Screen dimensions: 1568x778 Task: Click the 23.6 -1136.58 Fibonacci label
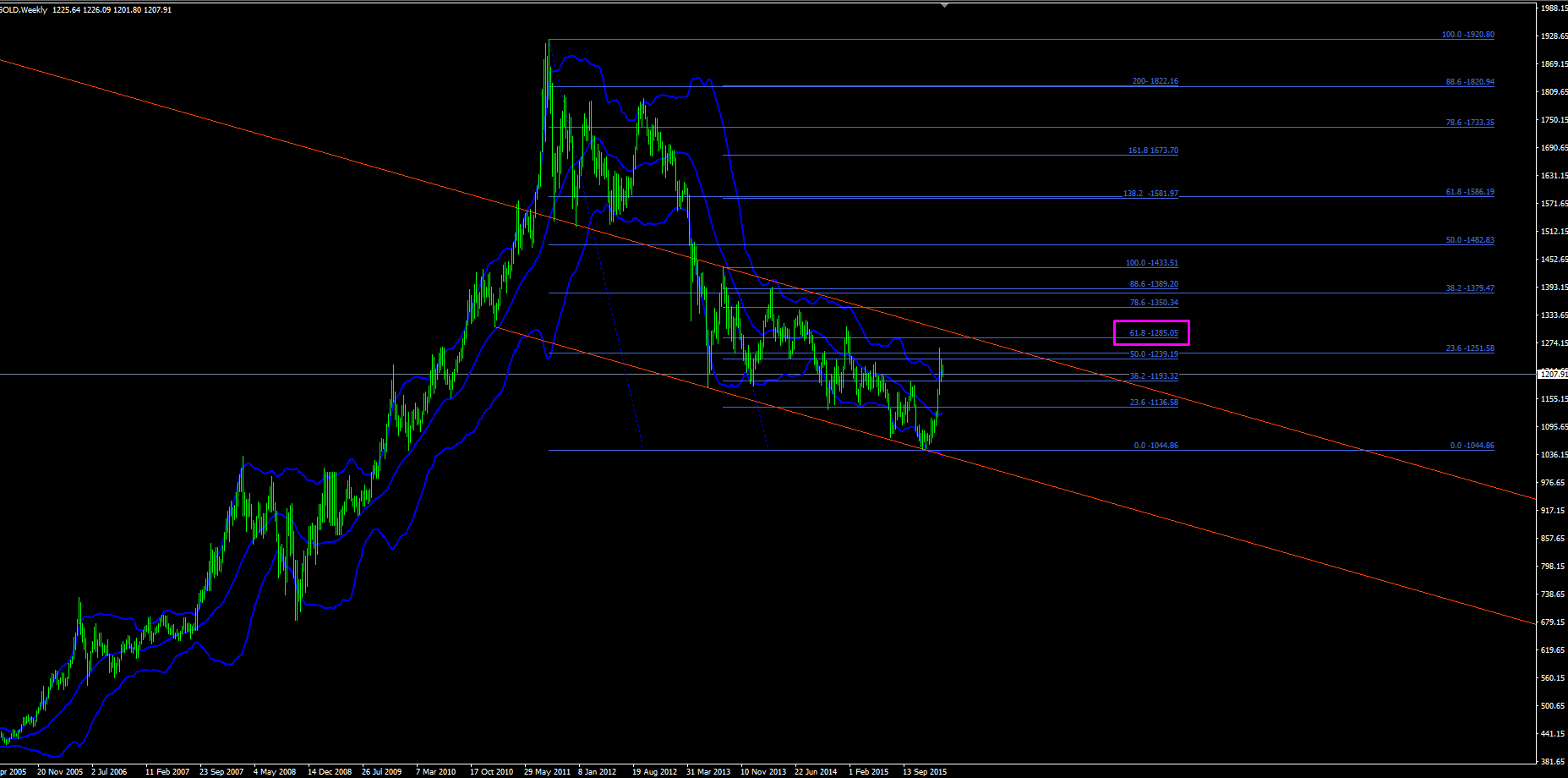coord(1154,403)
